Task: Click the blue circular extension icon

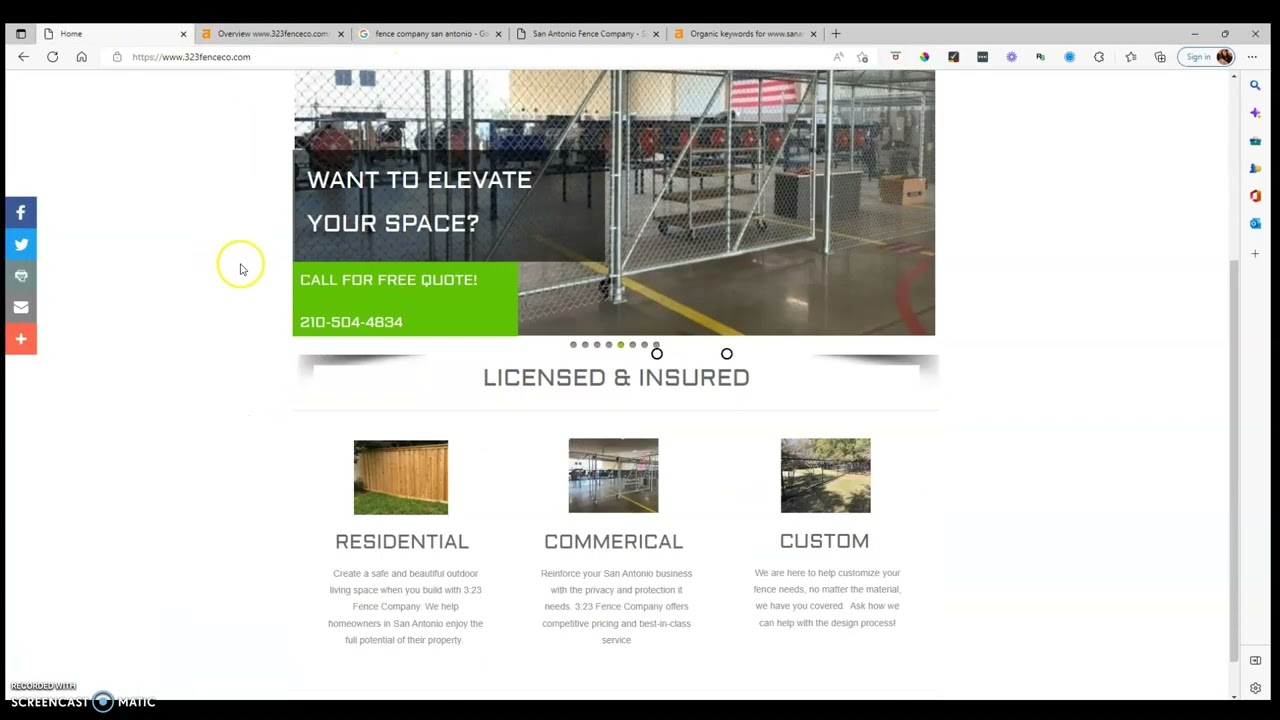Action: [1069, 57]
